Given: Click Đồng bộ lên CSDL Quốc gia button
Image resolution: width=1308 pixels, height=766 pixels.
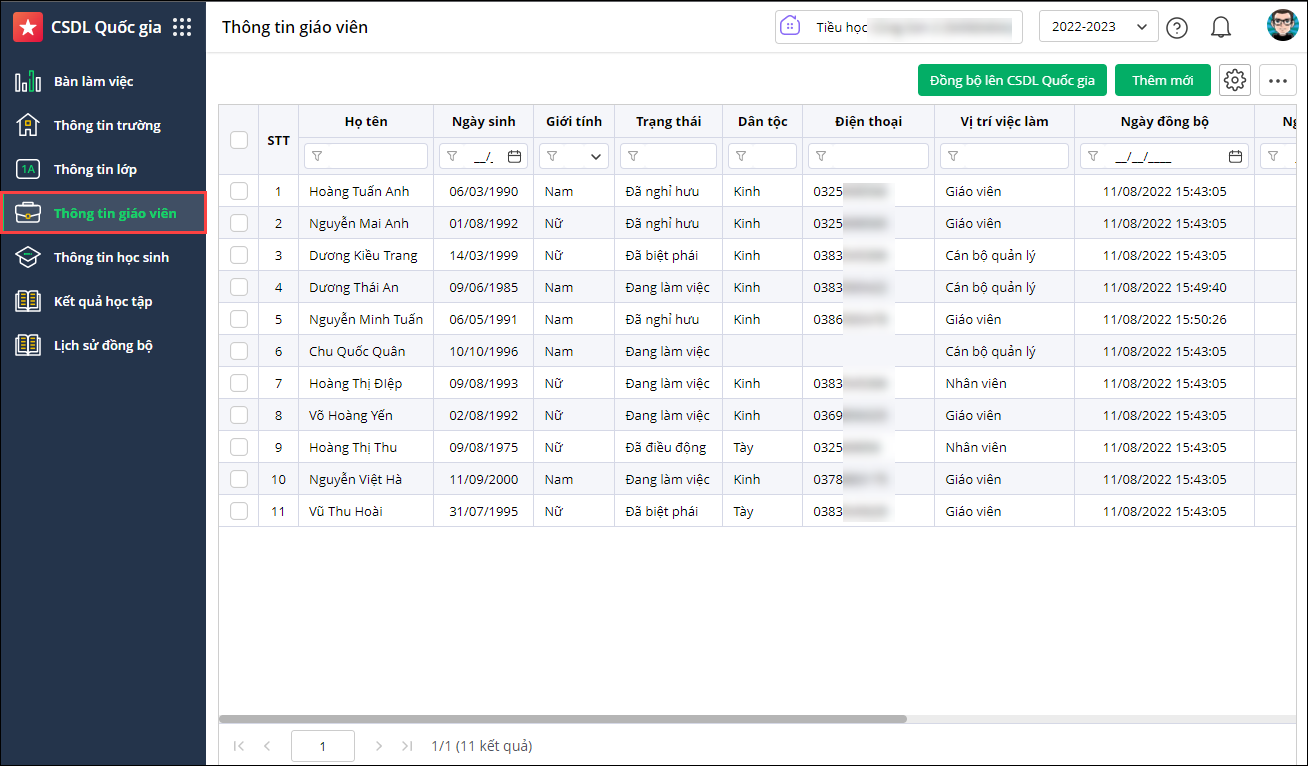Looking at the screenshot, I should coord(1012,80).
